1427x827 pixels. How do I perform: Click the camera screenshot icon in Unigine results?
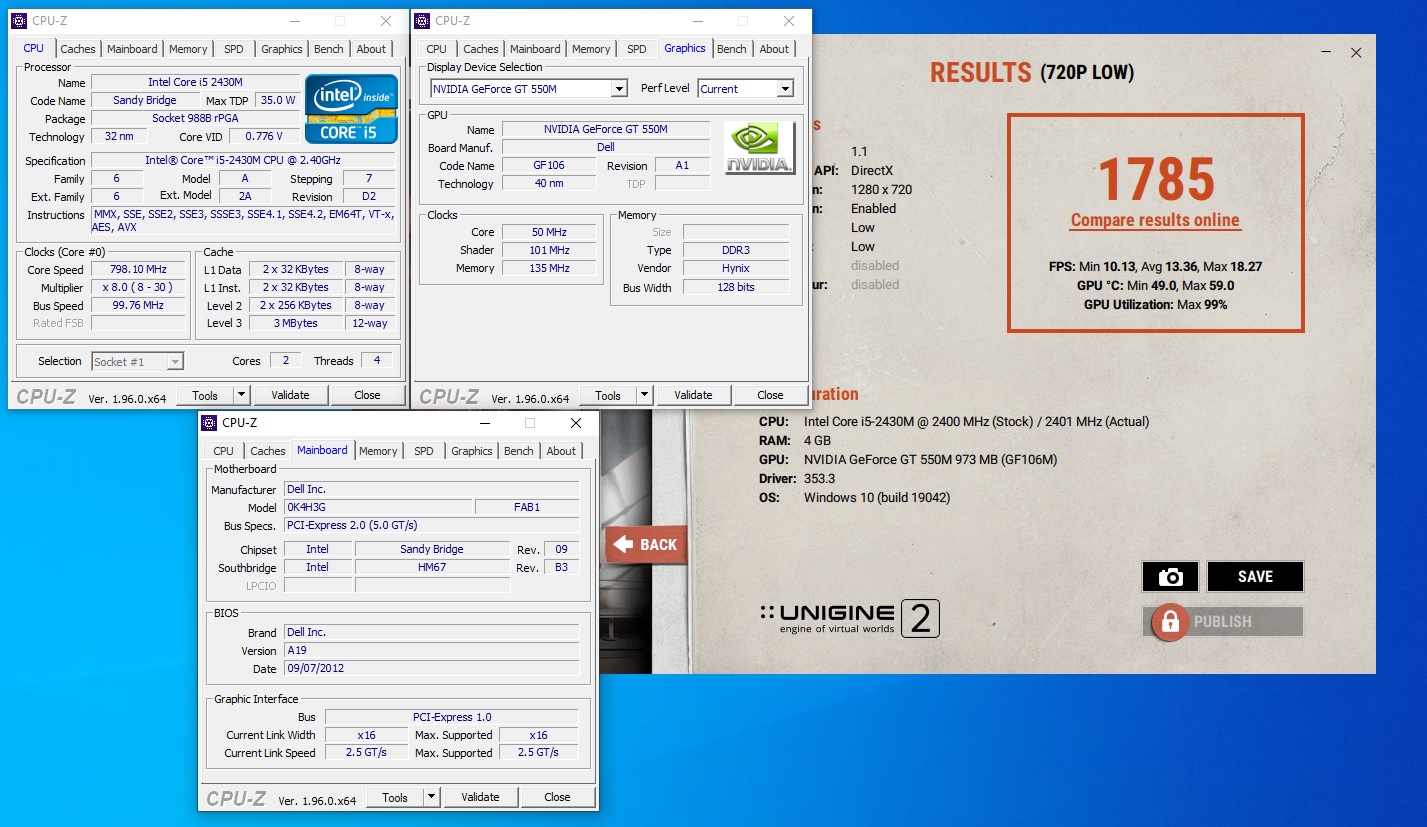1170,577
